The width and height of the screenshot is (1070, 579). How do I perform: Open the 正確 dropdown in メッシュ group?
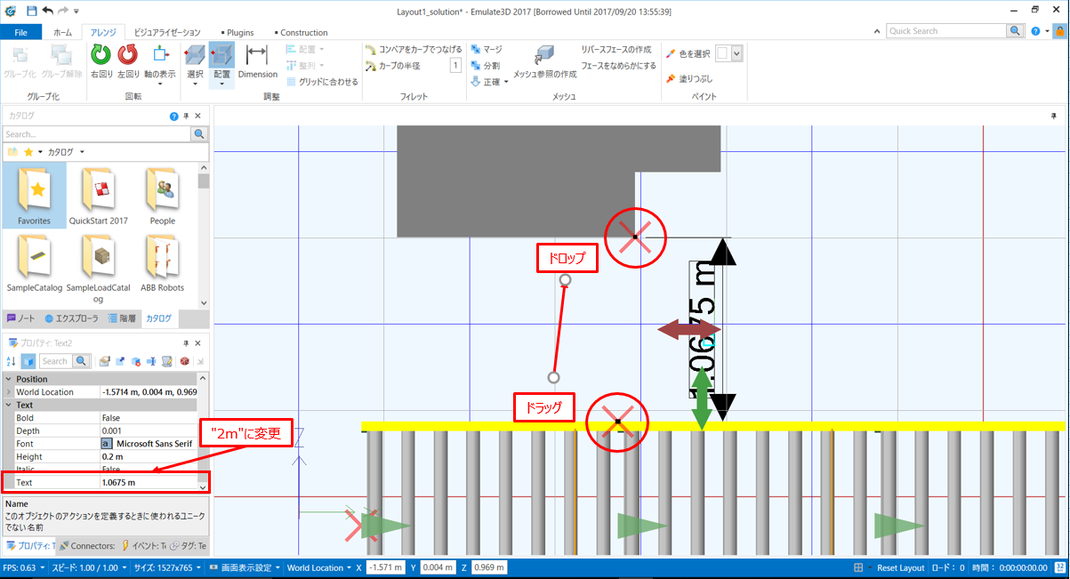(506, 82)
